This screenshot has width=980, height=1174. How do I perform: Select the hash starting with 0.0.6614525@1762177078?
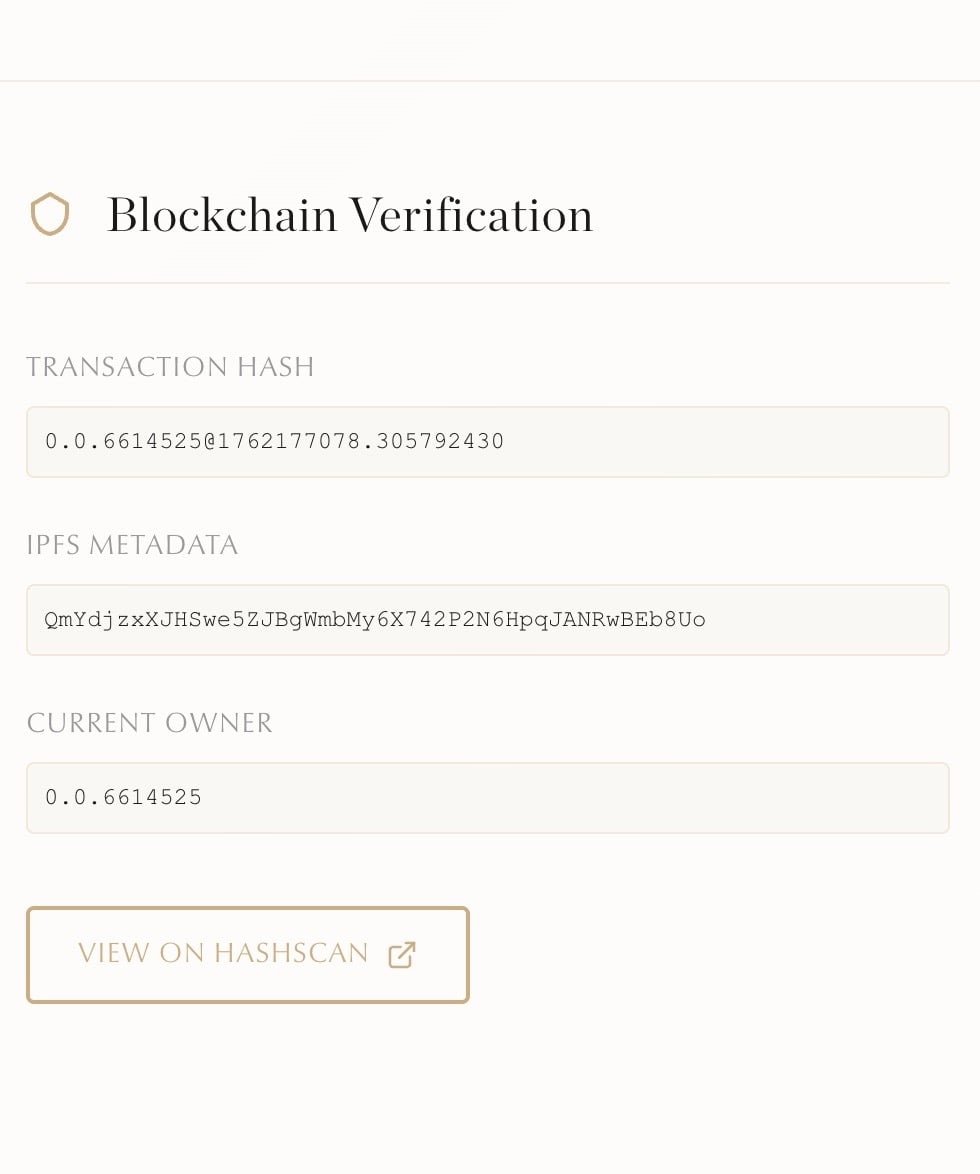[x=273, y=441]
